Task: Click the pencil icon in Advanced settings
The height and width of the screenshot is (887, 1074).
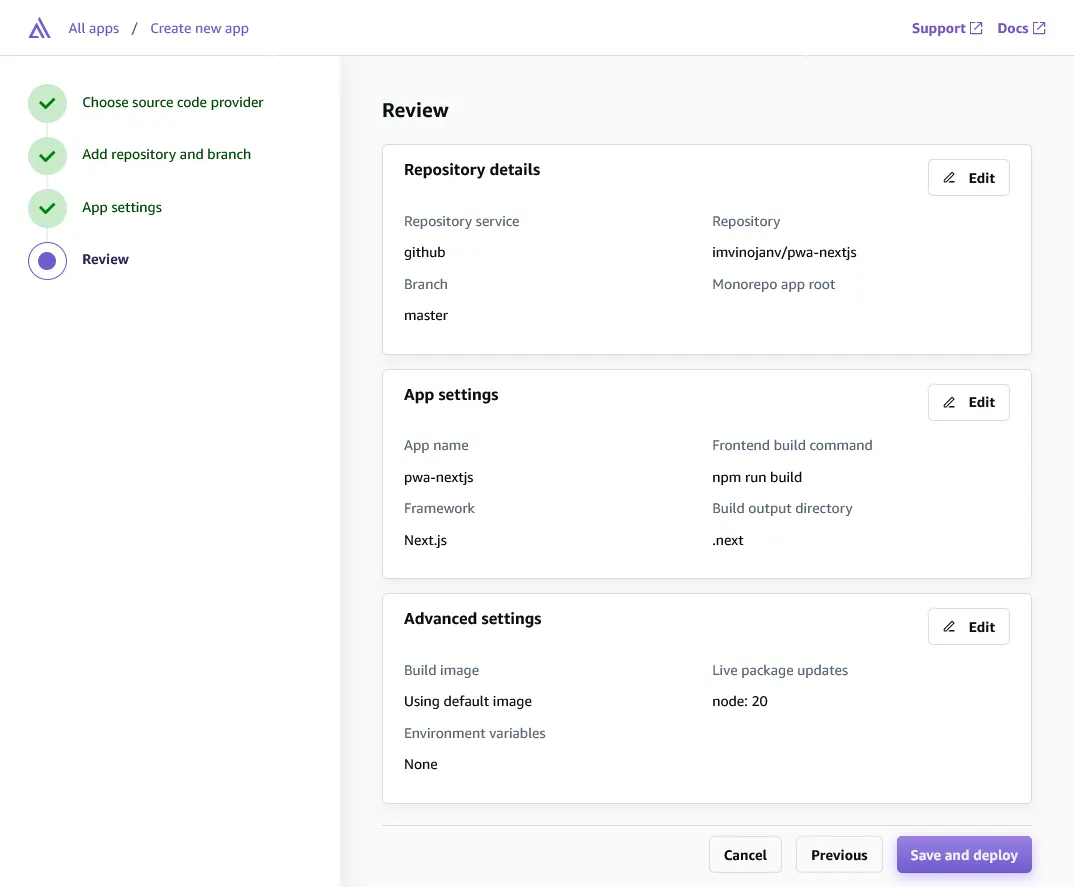Action: (949, 627)
